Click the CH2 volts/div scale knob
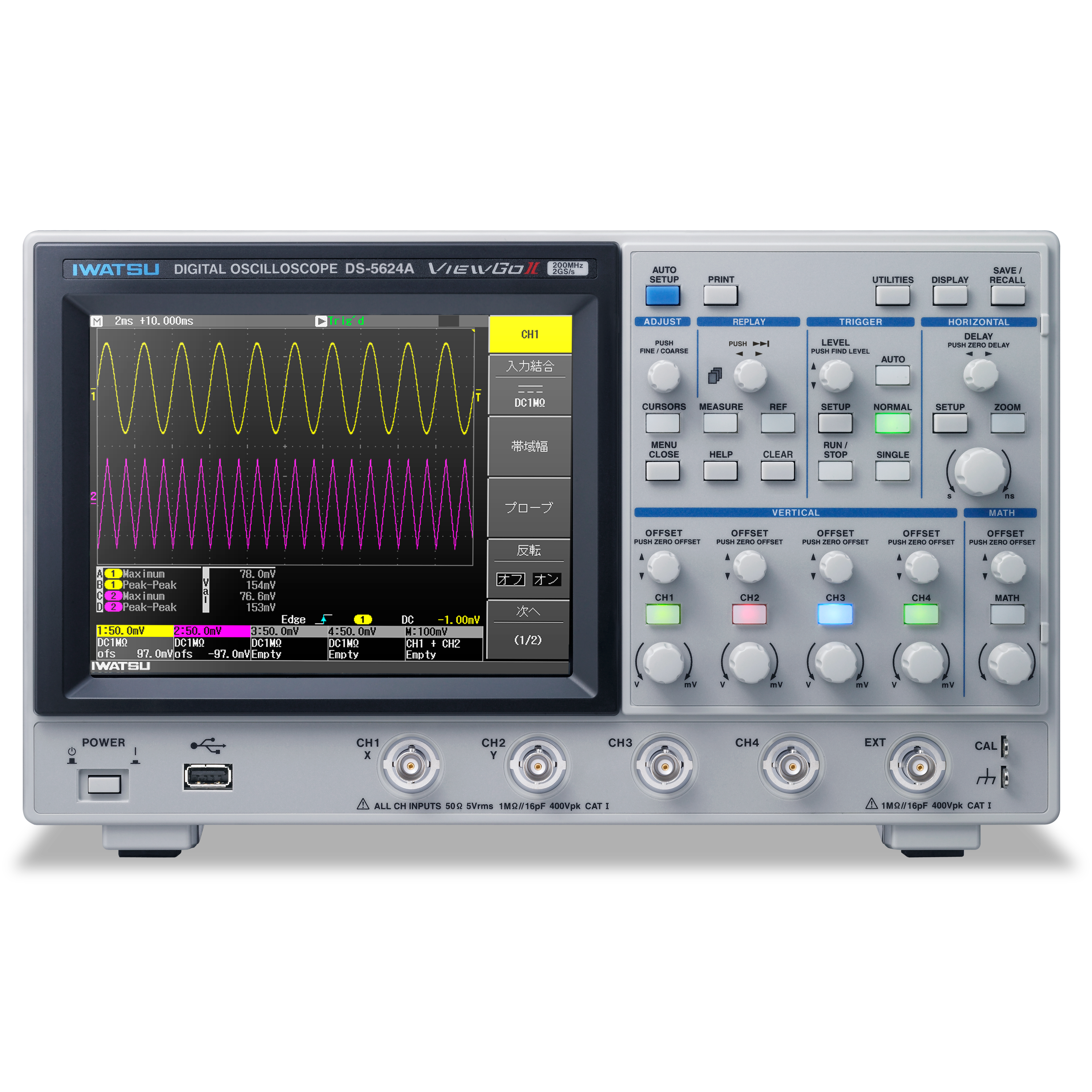 point(749,663)
